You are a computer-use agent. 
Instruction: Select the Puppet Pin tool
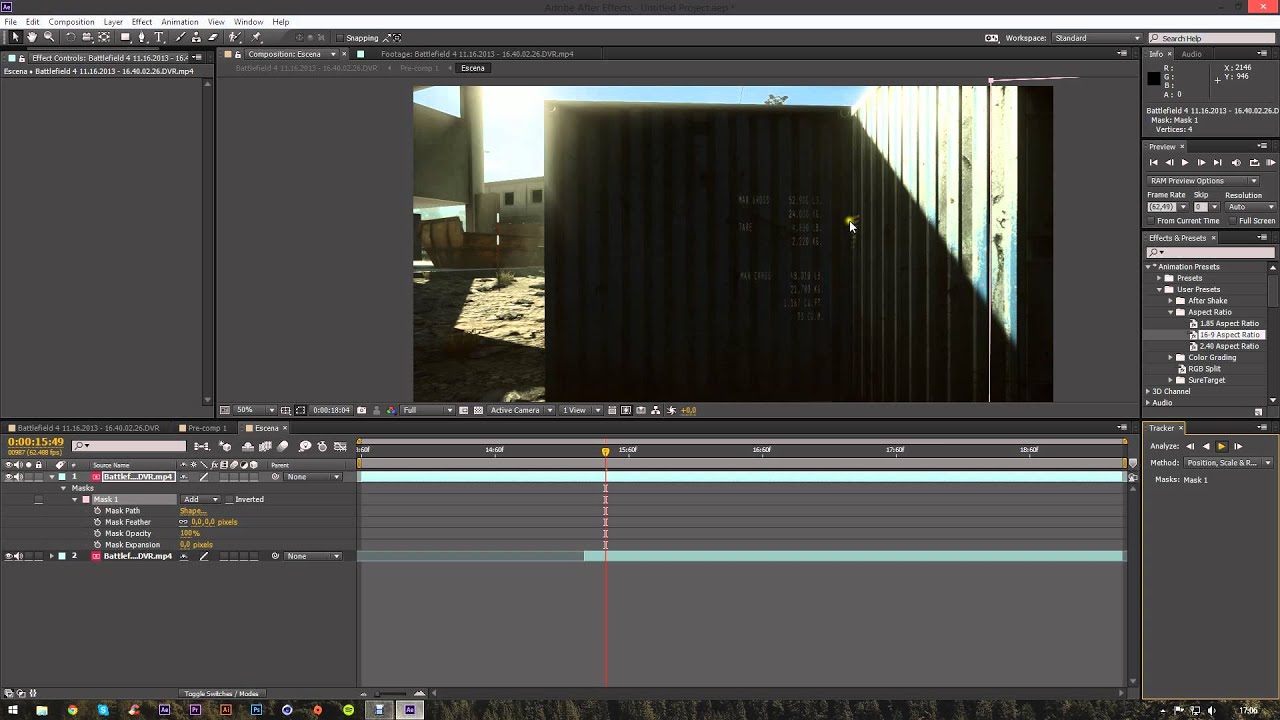pos(256,37)
